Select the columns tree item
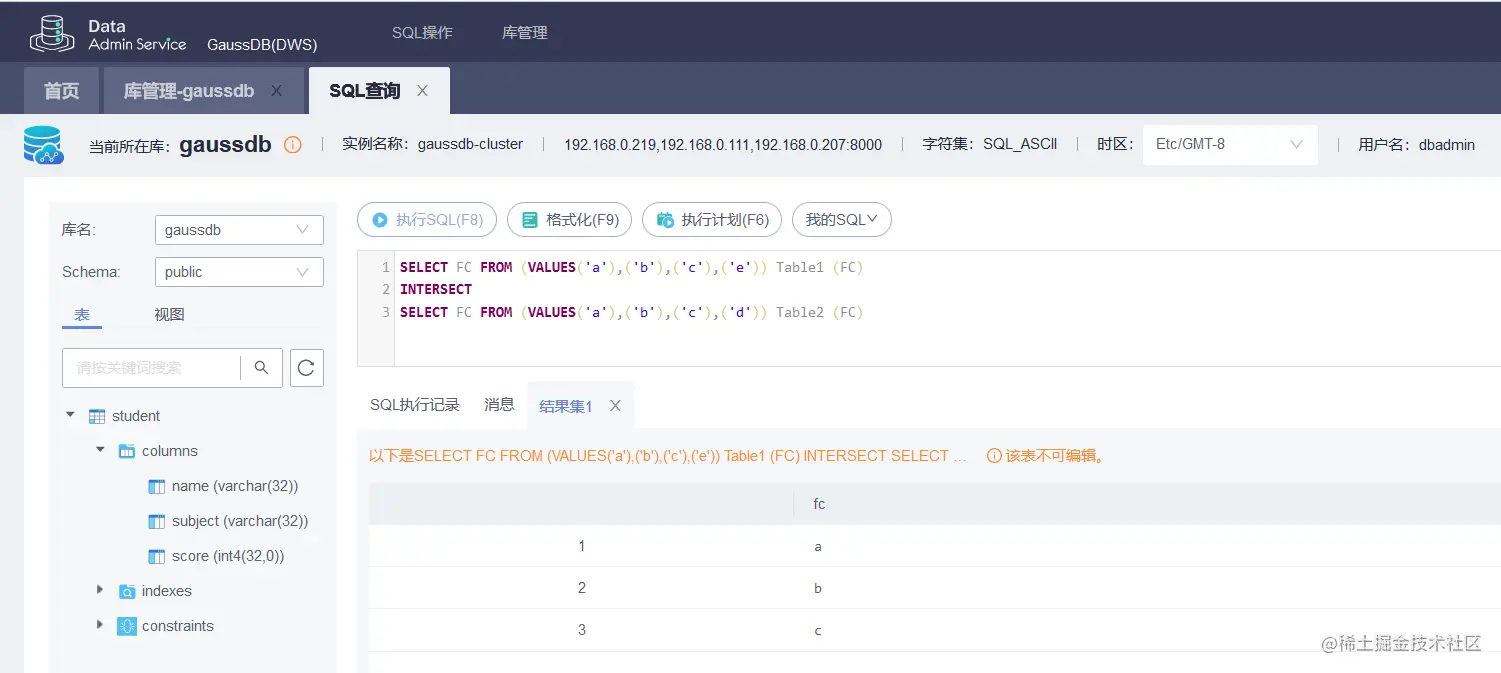The height and width of the screenshot is (673, 1501). click(170, 451)
